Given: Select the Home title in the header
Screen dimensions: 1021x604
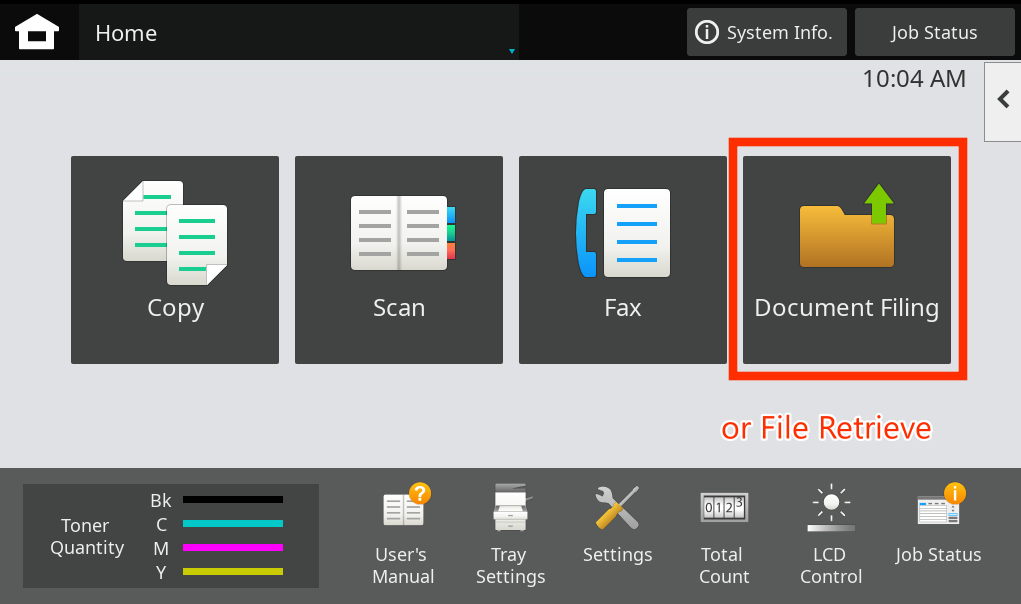Looking at the screenshot, I should [126, 32].
